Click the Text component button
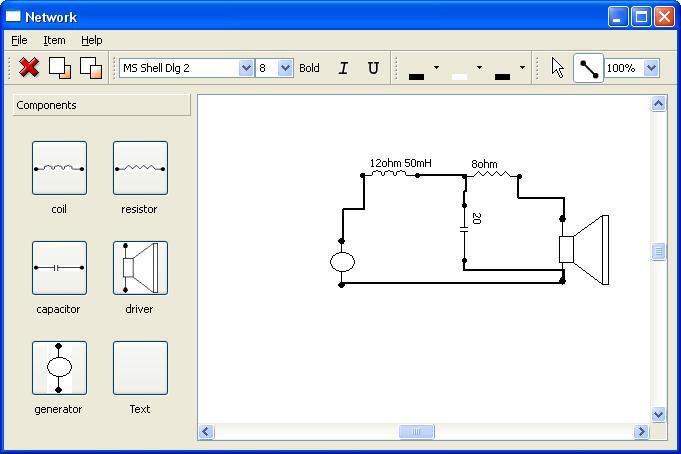The height and width of the screenshot is (454, 681). click(140, 368)
